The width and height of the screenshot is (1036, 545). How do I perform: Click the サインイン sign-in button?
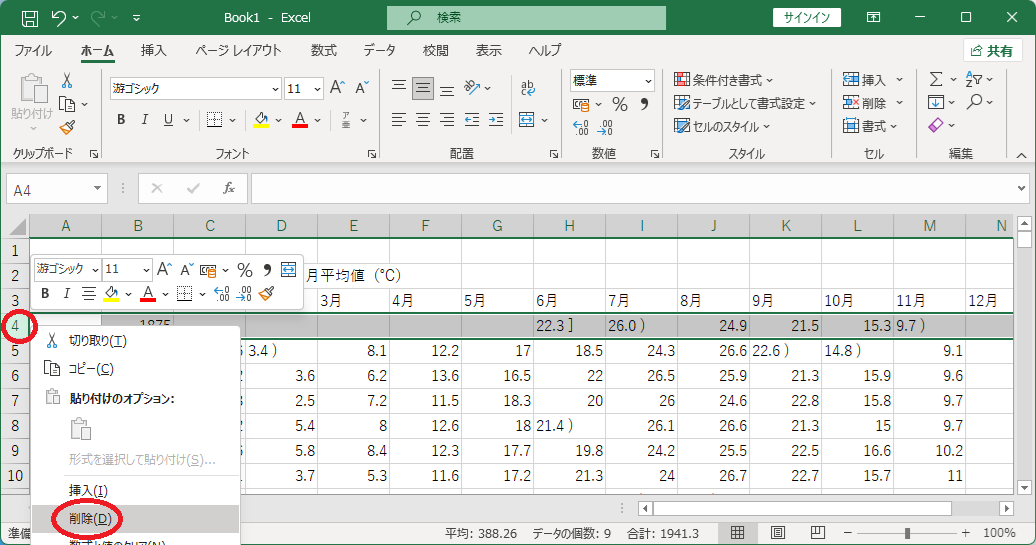pos(807,18)
